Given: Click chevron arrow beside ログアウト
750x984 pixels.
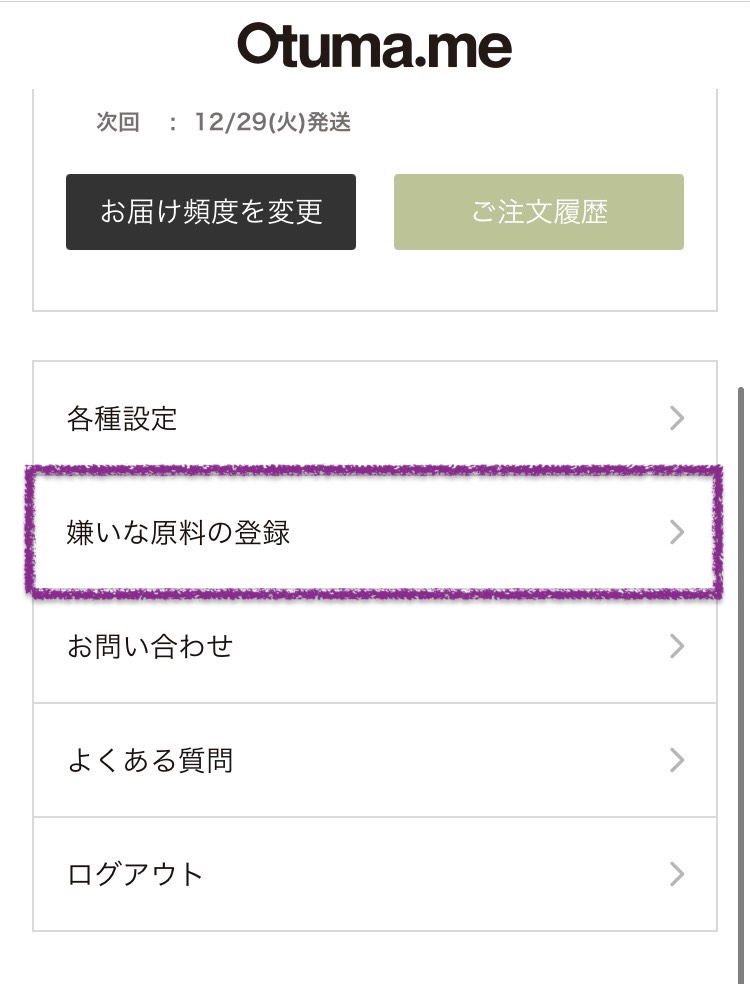Looking at the screenshot, I should (x=677, y=874).
